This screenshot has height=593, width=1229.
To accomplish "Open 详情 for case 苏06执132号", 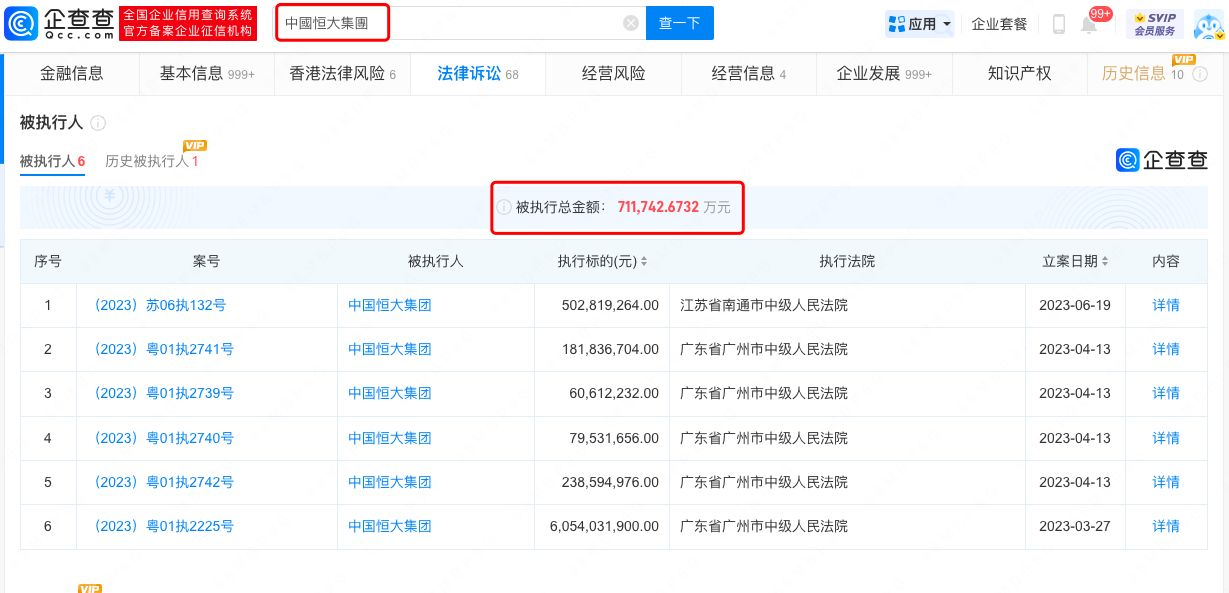I will (x=1166, y=305).
